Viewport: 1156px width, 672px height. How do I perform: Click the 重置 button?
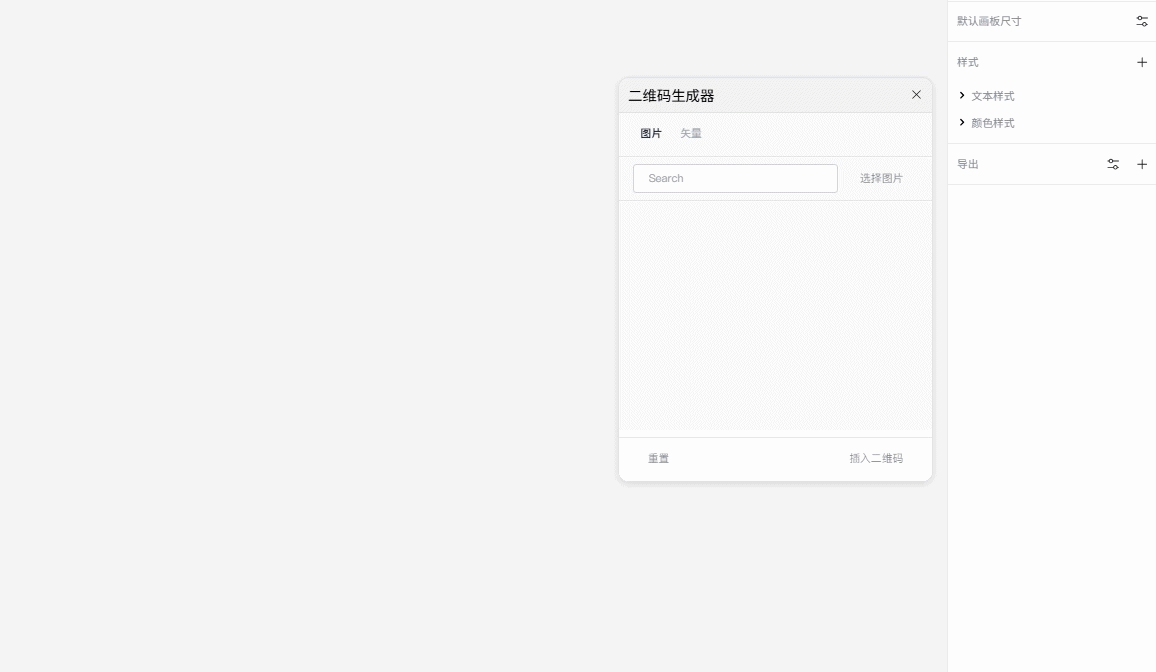tap(658, 458)
